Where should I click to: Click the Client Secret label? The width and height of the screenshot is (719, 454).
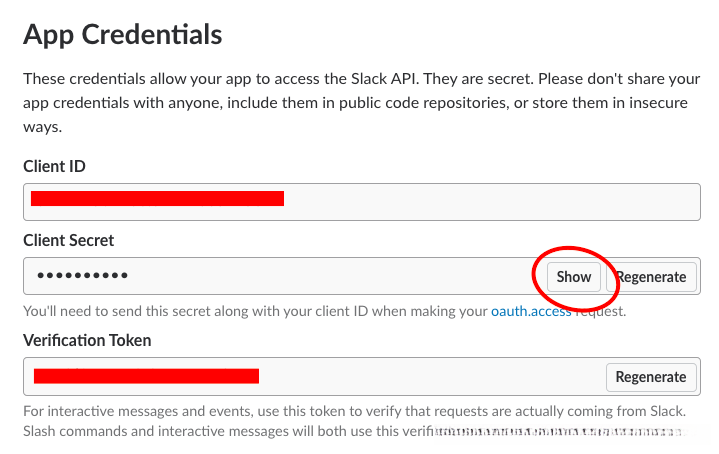69,240
